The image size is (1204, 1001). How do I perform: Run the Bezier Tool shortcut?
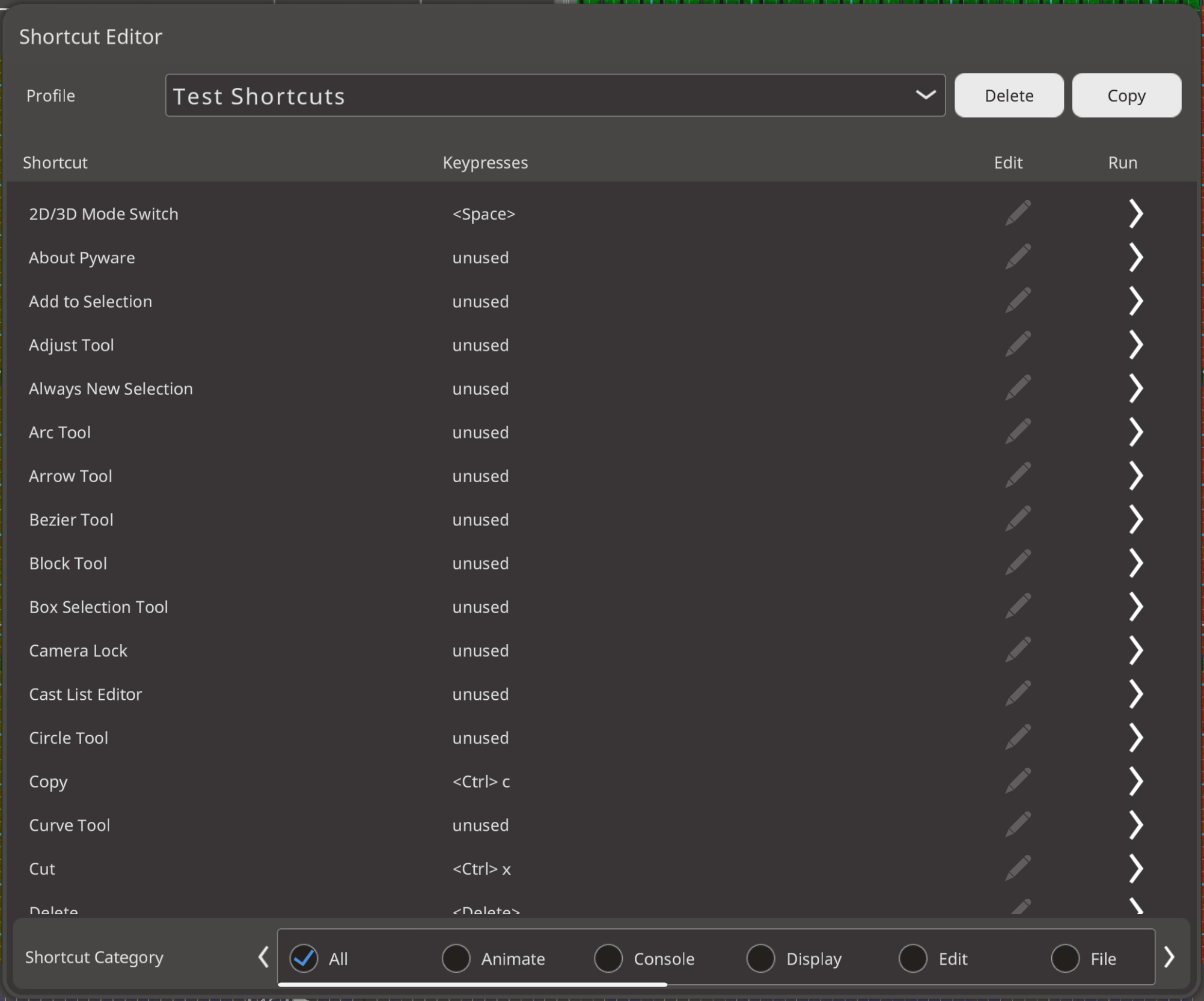[1135, 519]
